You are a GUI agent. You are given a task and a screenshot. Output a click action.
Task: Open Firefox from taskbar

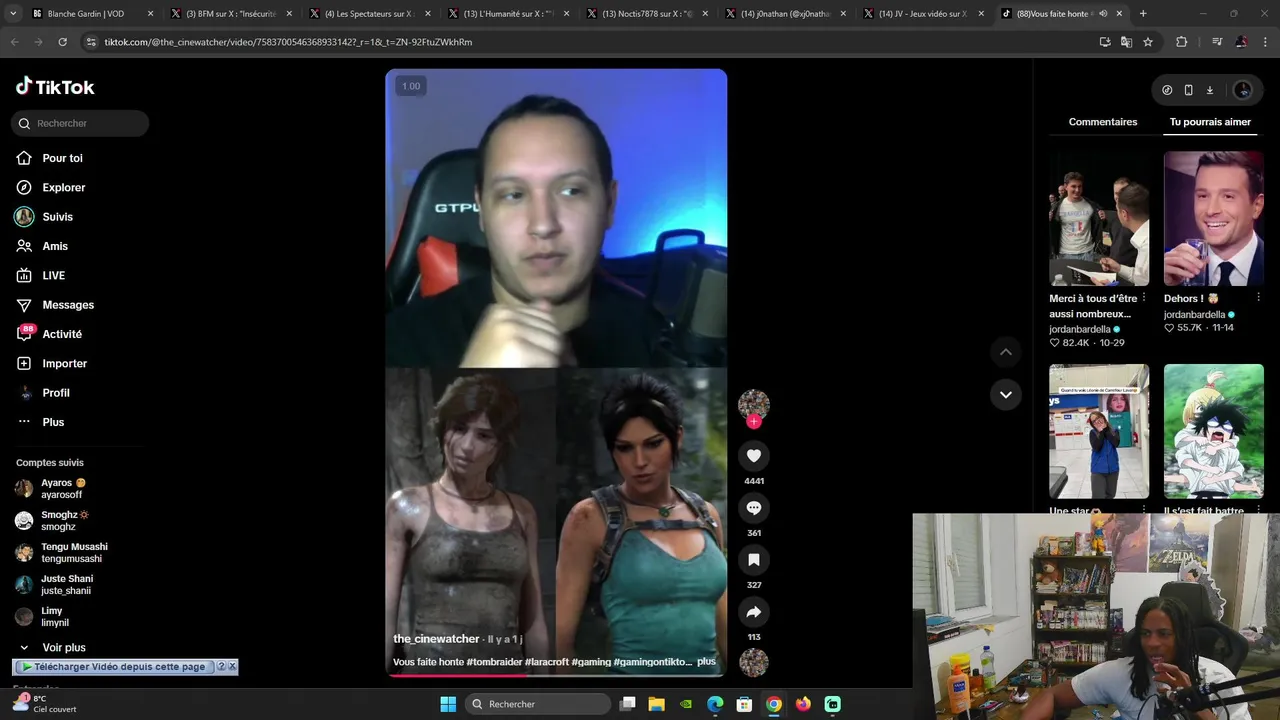point(803,704)
